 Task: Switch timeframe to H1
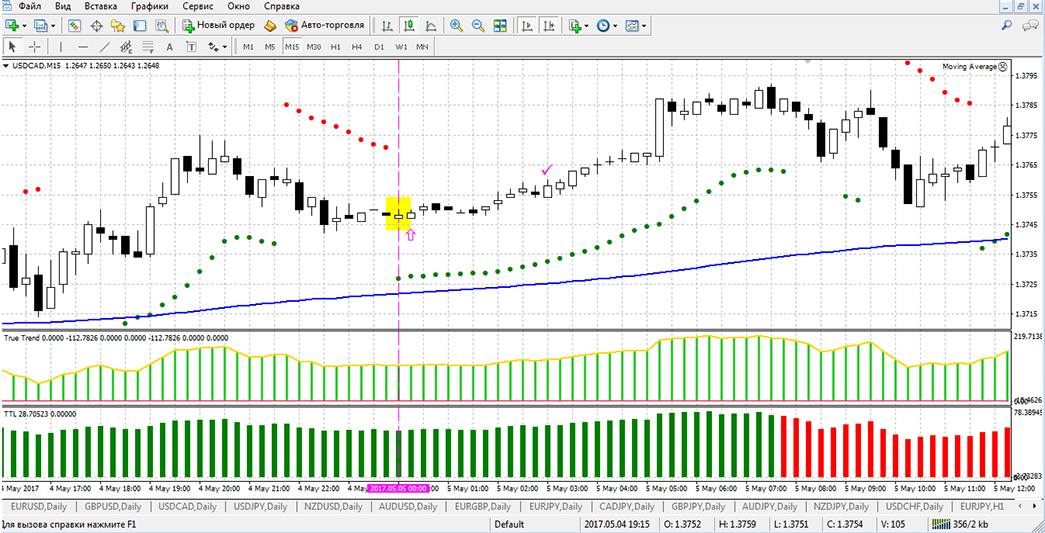point(335,47)
